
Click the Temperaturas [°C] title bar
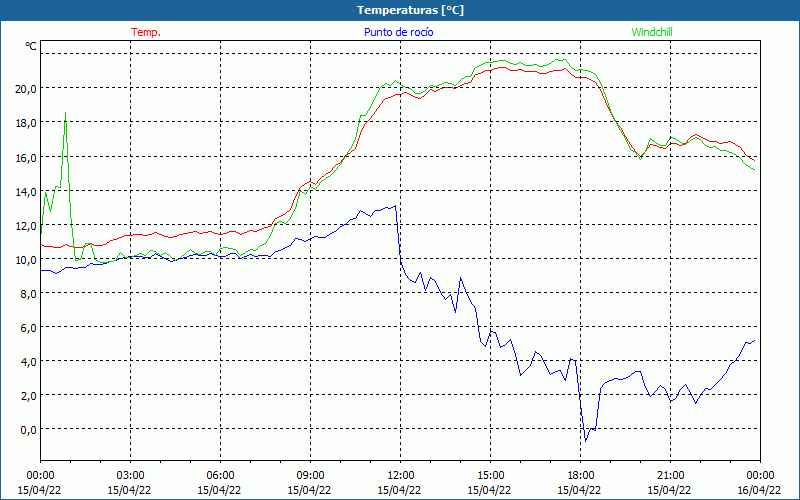pos(400,10)
